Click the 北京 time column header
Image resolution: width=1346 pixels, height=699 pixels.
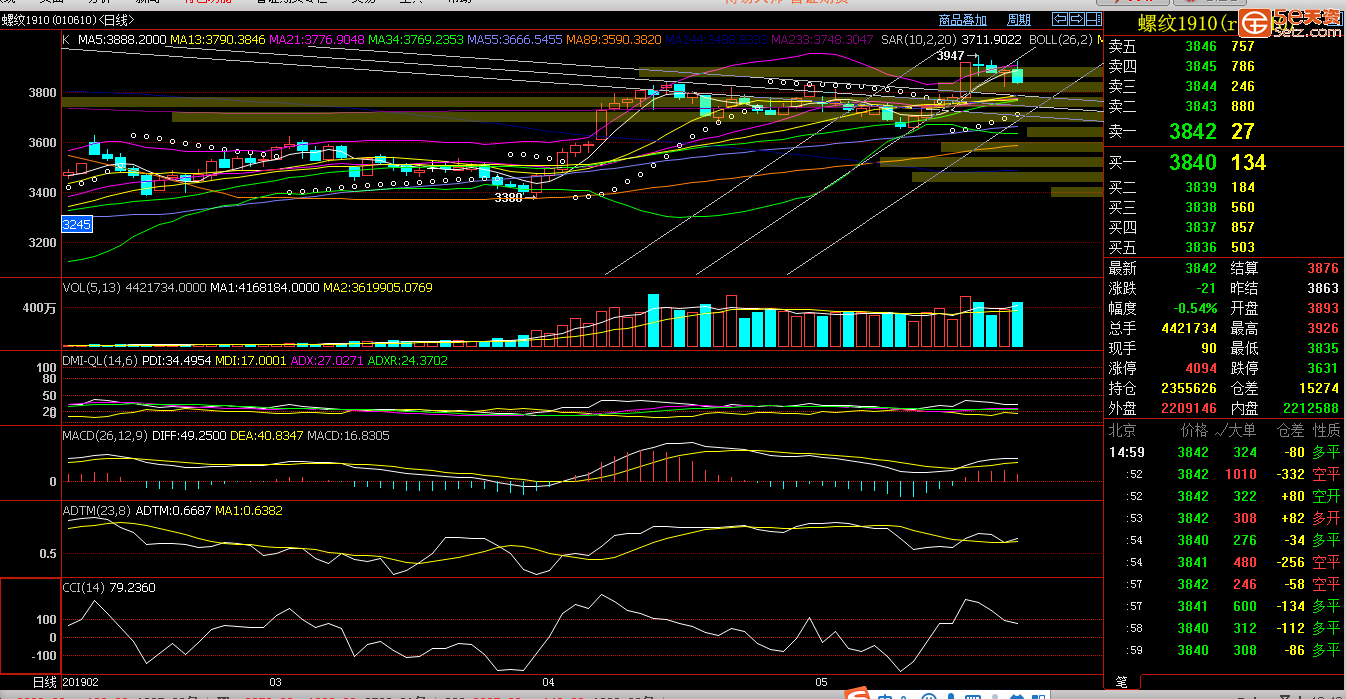(1122, 430)
